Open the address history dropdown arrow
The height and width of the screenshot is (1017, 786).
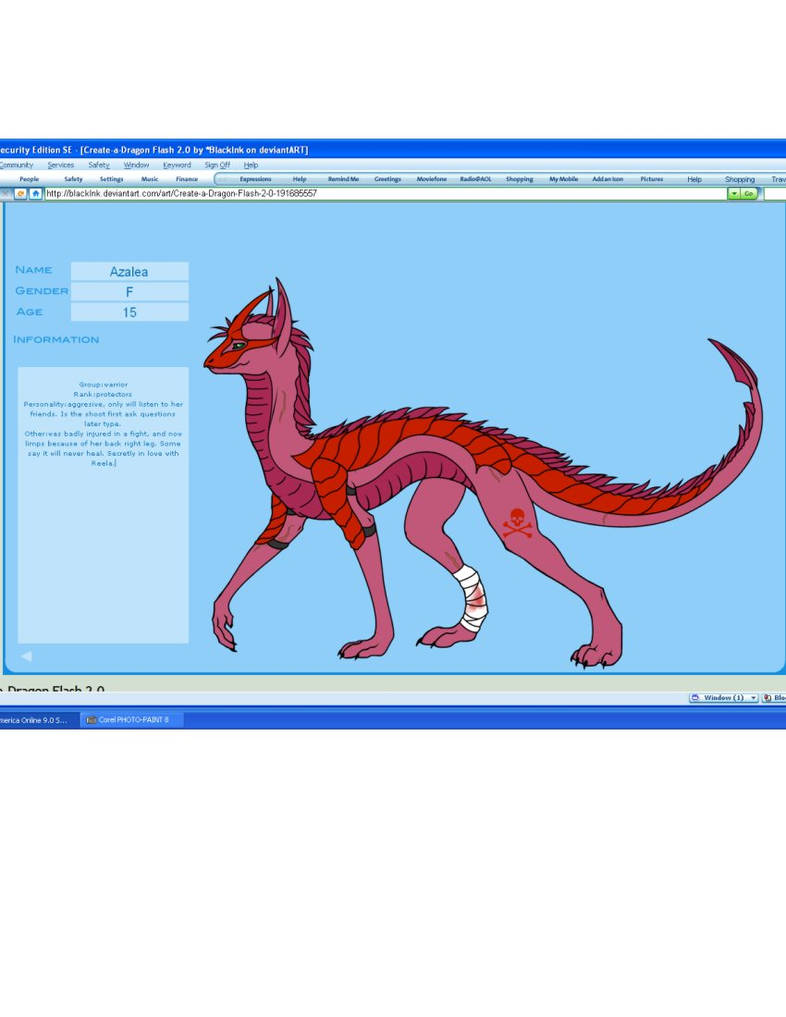[x=734, y=194]
